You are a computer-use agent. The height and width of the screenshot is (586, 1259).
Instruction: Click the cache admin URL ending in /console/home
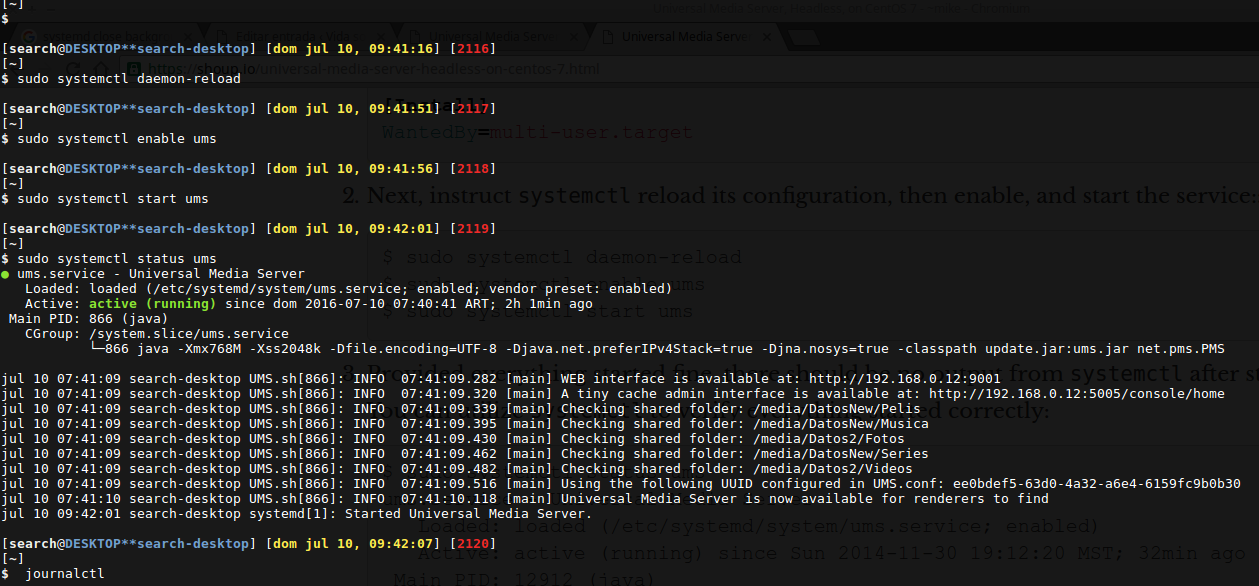click(x=1077, y=393)
